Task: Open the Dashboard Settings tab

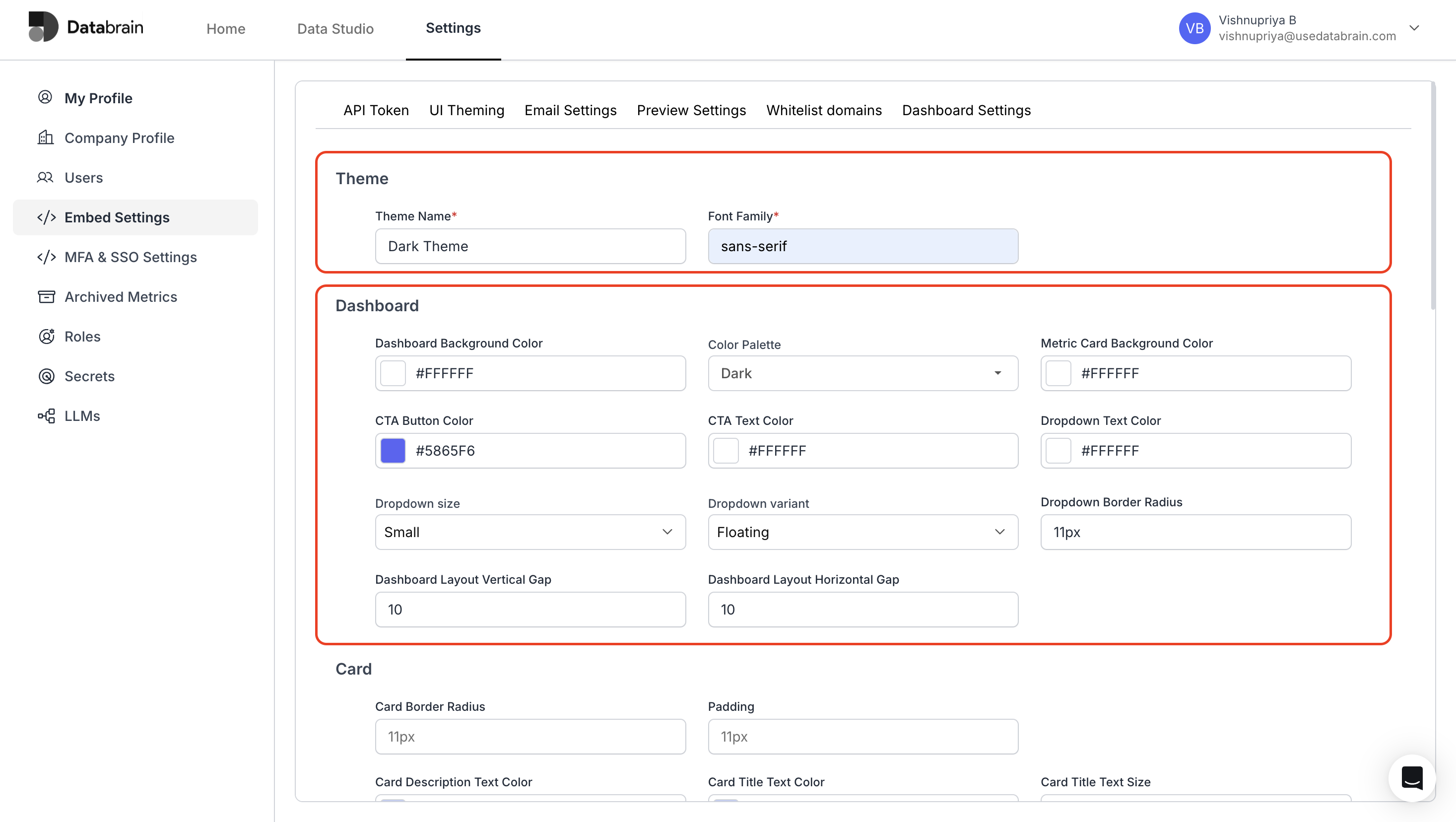Action: (967, 110)
